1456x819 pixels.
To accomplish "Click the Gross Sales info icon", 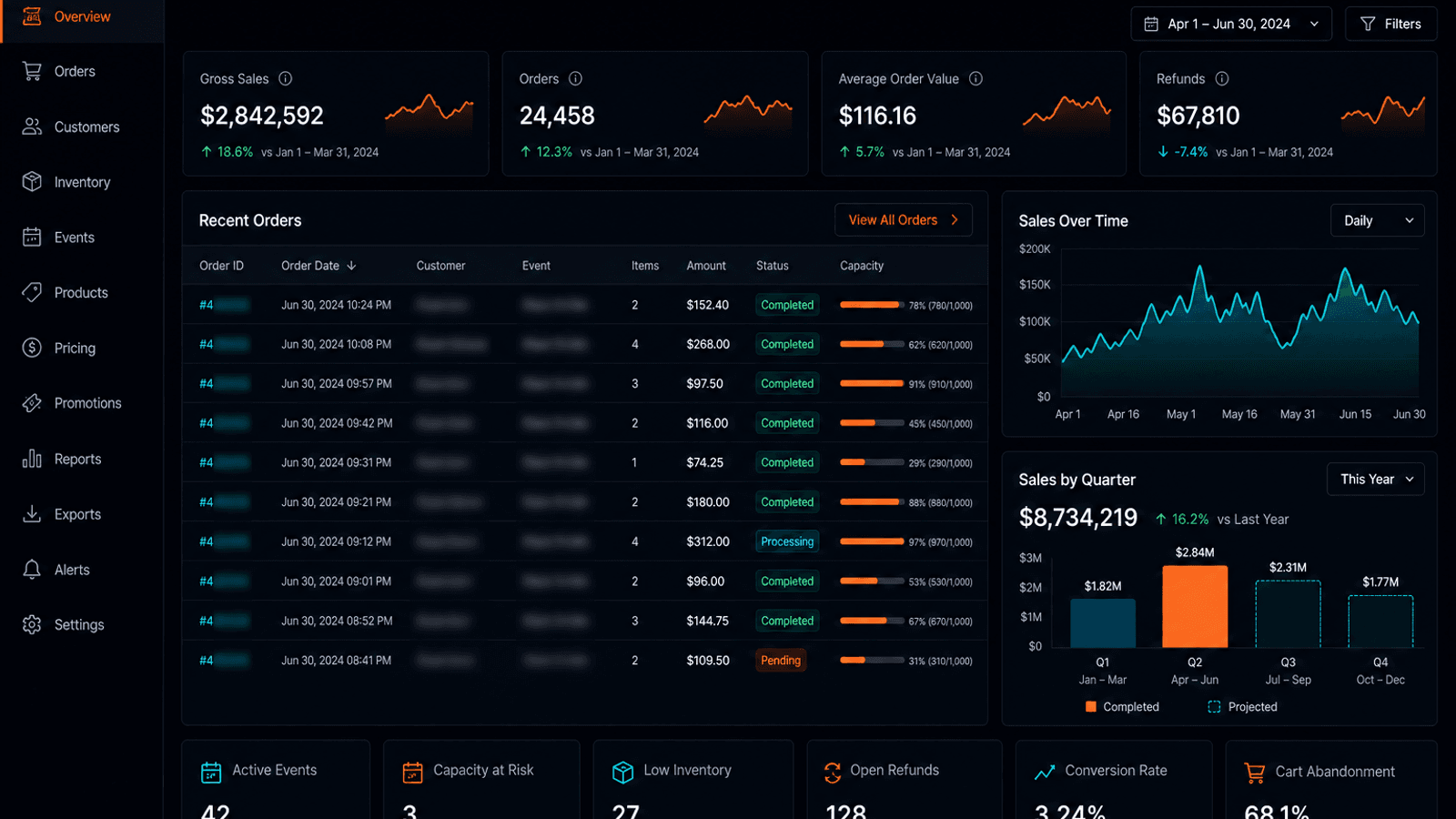I will pyautogui.click(x=286, y=78).
